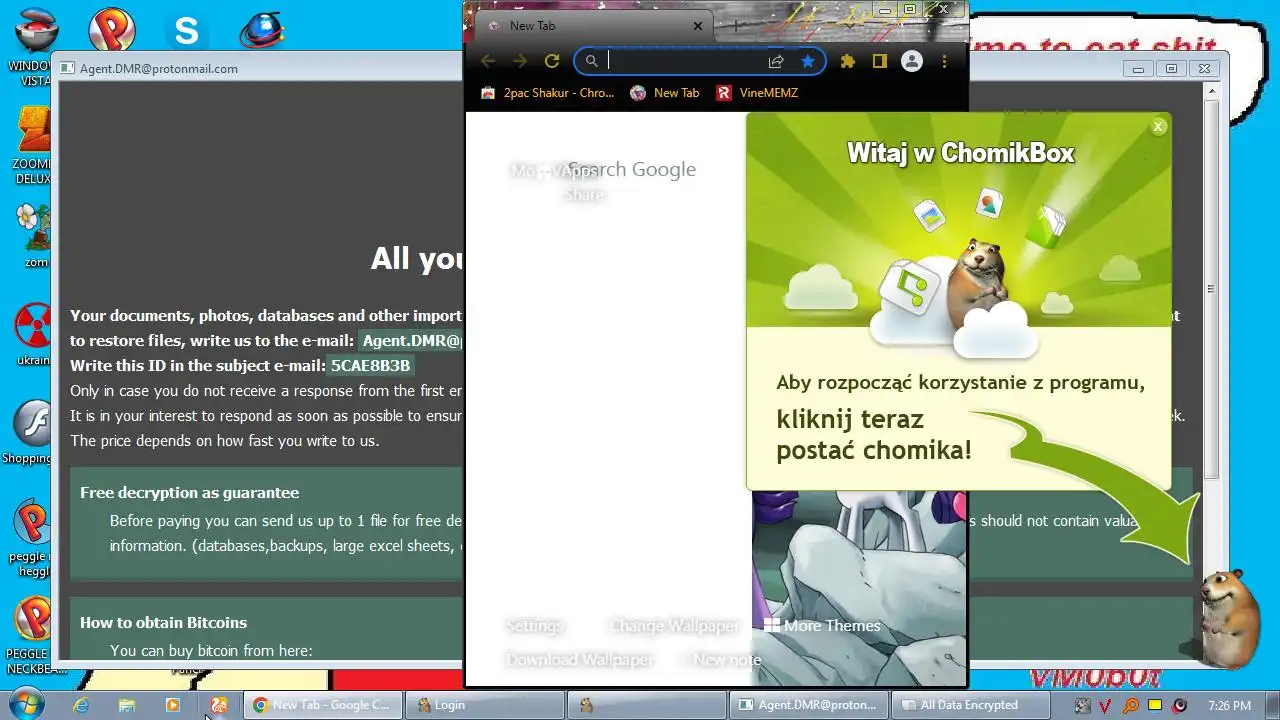Open Windows Explorer from the taskbar
Screen dimensions: 1280x720
127,705
